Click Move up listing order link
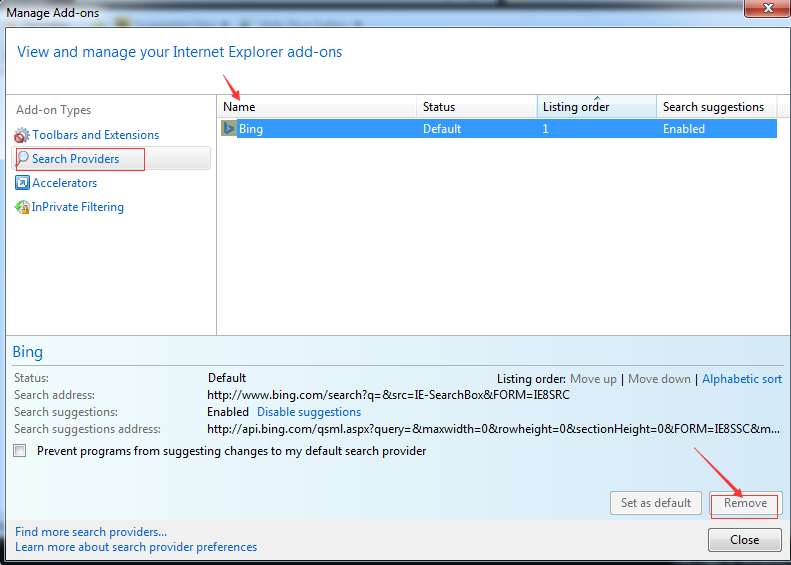This screenshot has height=565, width=791. [x=593, y=379]
